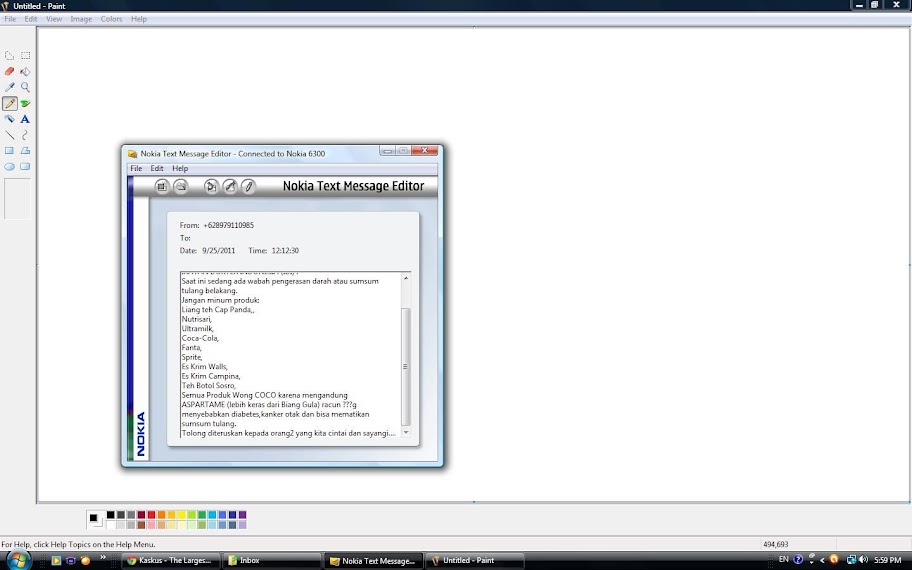Viewport: 912px width, 570px height.
Task: Select the Pencil tool
Action: (9, 104)
